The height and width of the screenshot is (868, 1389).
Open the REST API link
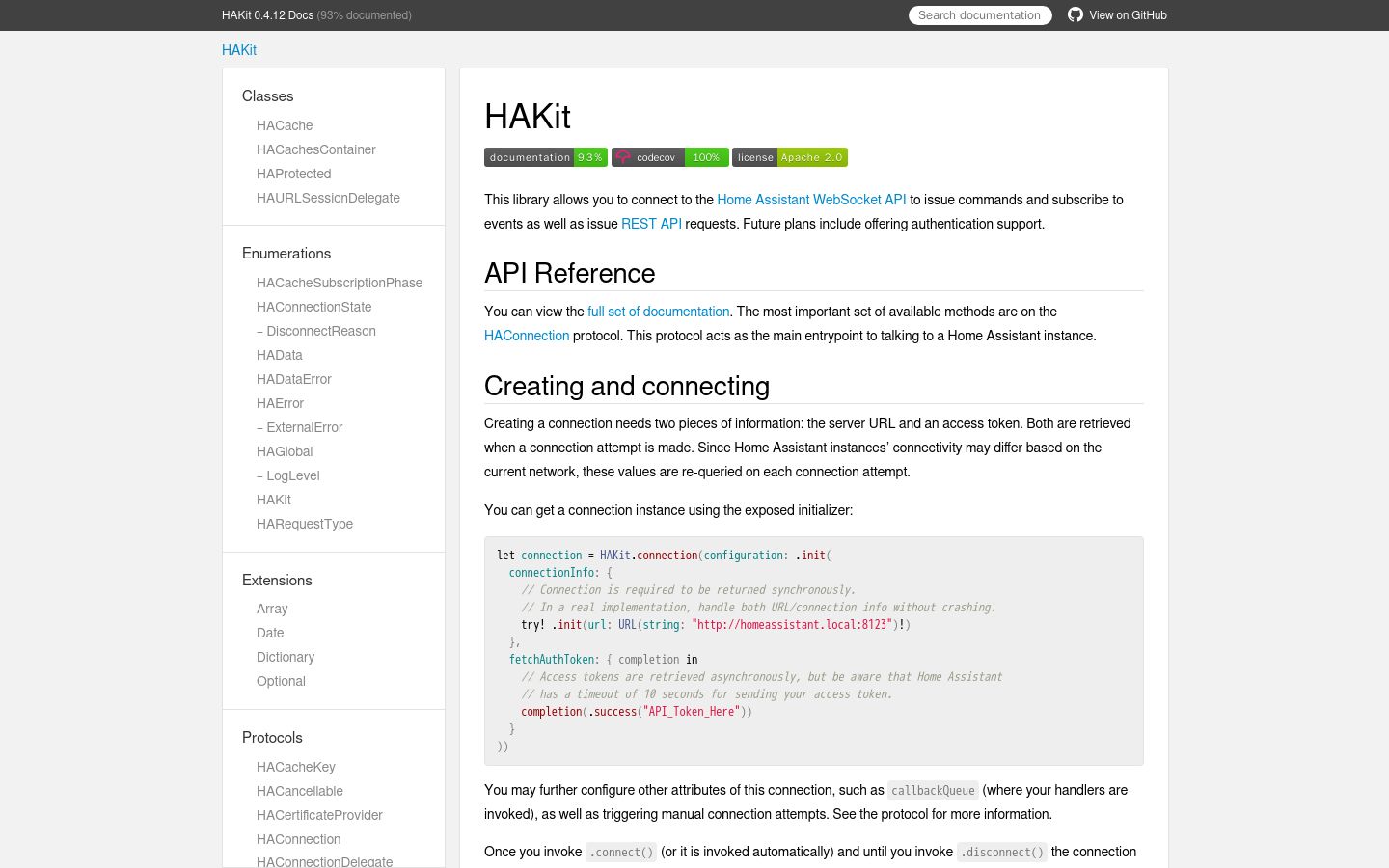(651, 224)
